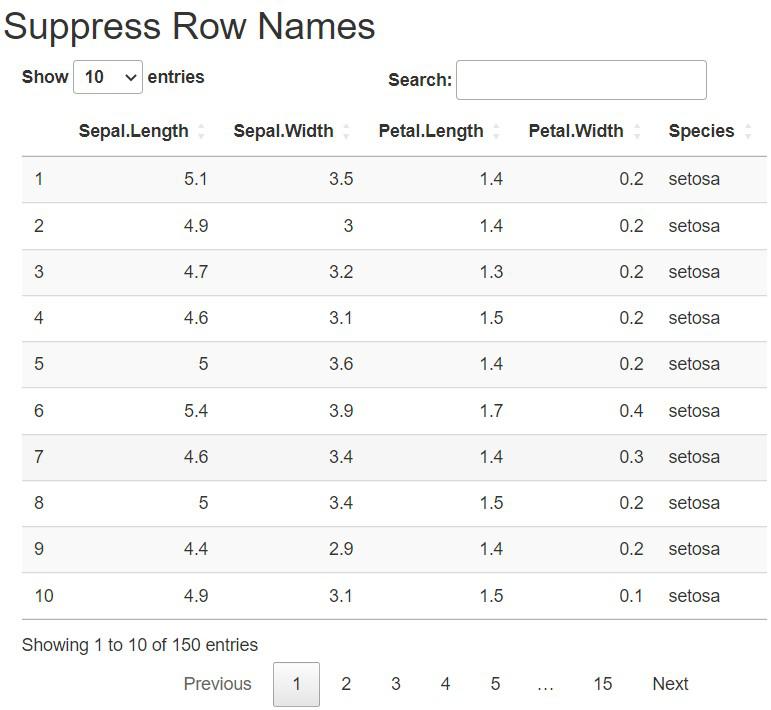The image size is (771, 710).
Task: Open page 4 of the table
Action: (x=445, y=684)
